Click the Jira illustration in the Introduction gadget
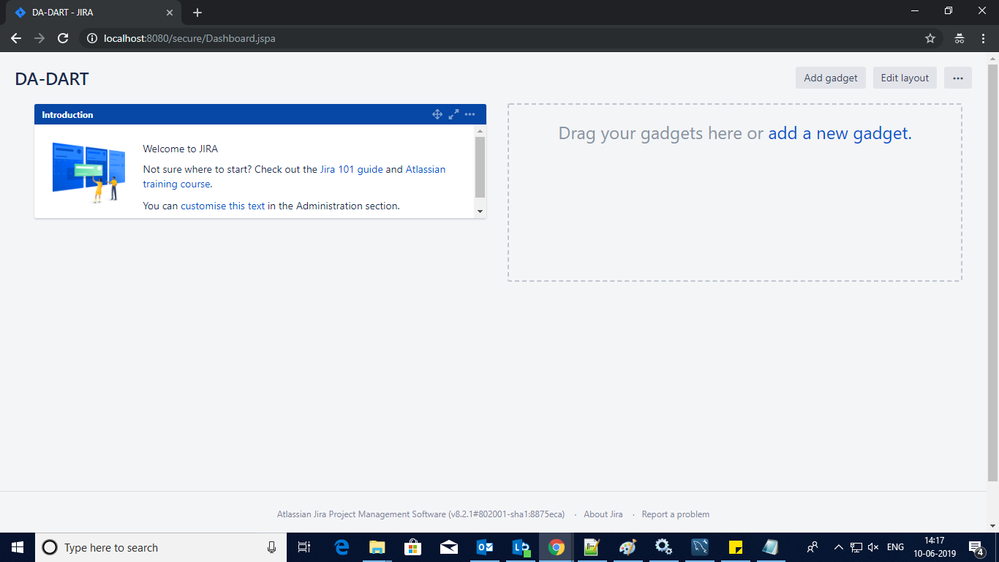Viewport: 999px width, 562px height. (89, 172)
